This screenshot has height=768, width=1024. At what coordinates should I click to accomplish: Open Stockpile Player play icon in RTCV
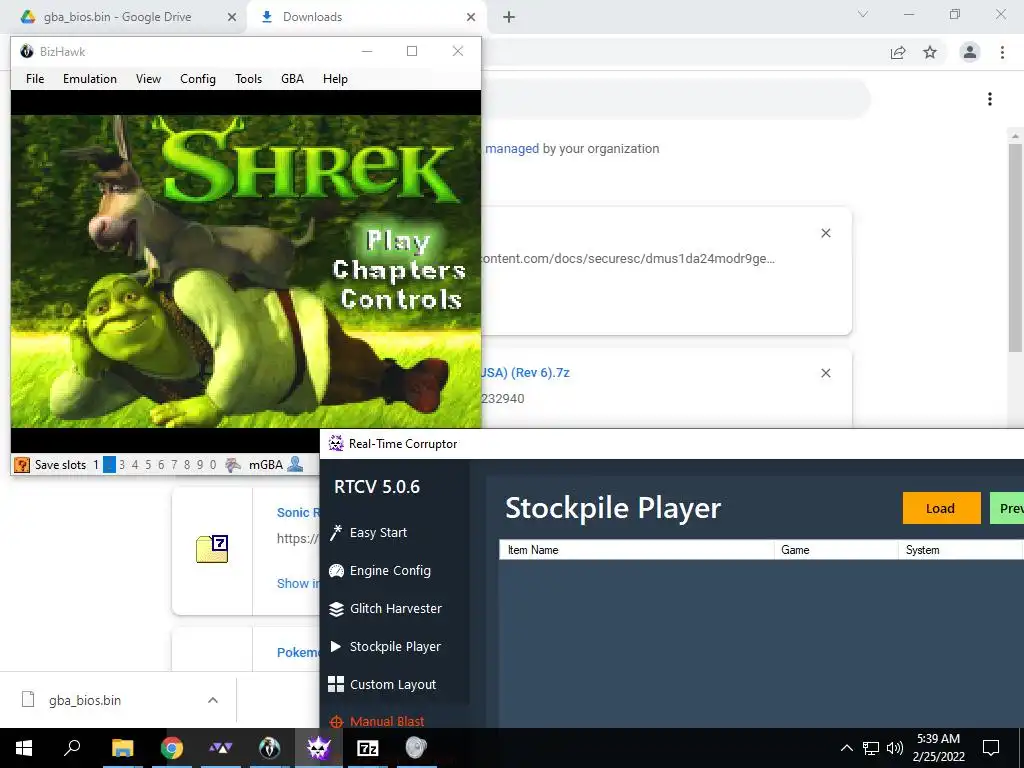336,647
